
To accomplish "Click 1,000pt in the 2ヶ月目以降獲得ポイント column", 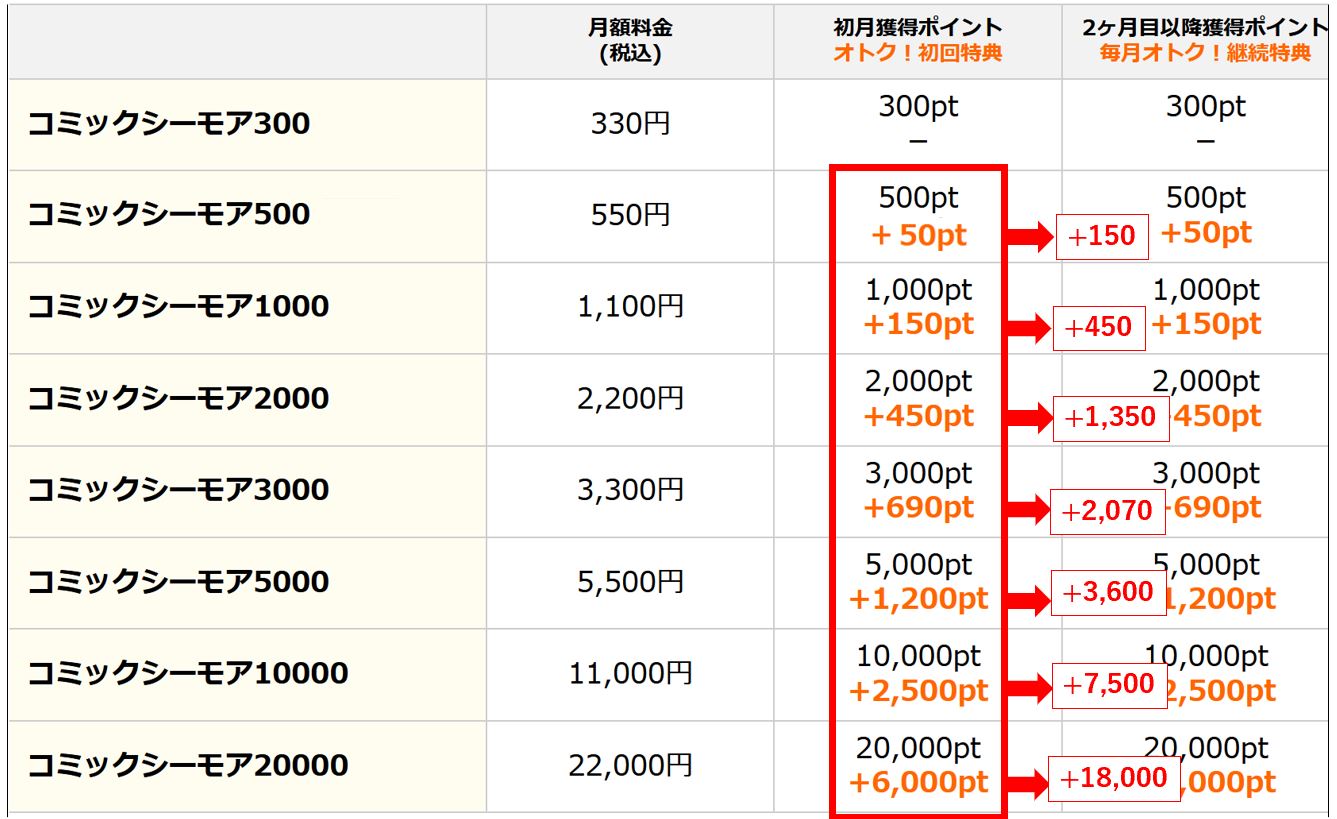I will pyautogui.click(x=1206, y=291).
